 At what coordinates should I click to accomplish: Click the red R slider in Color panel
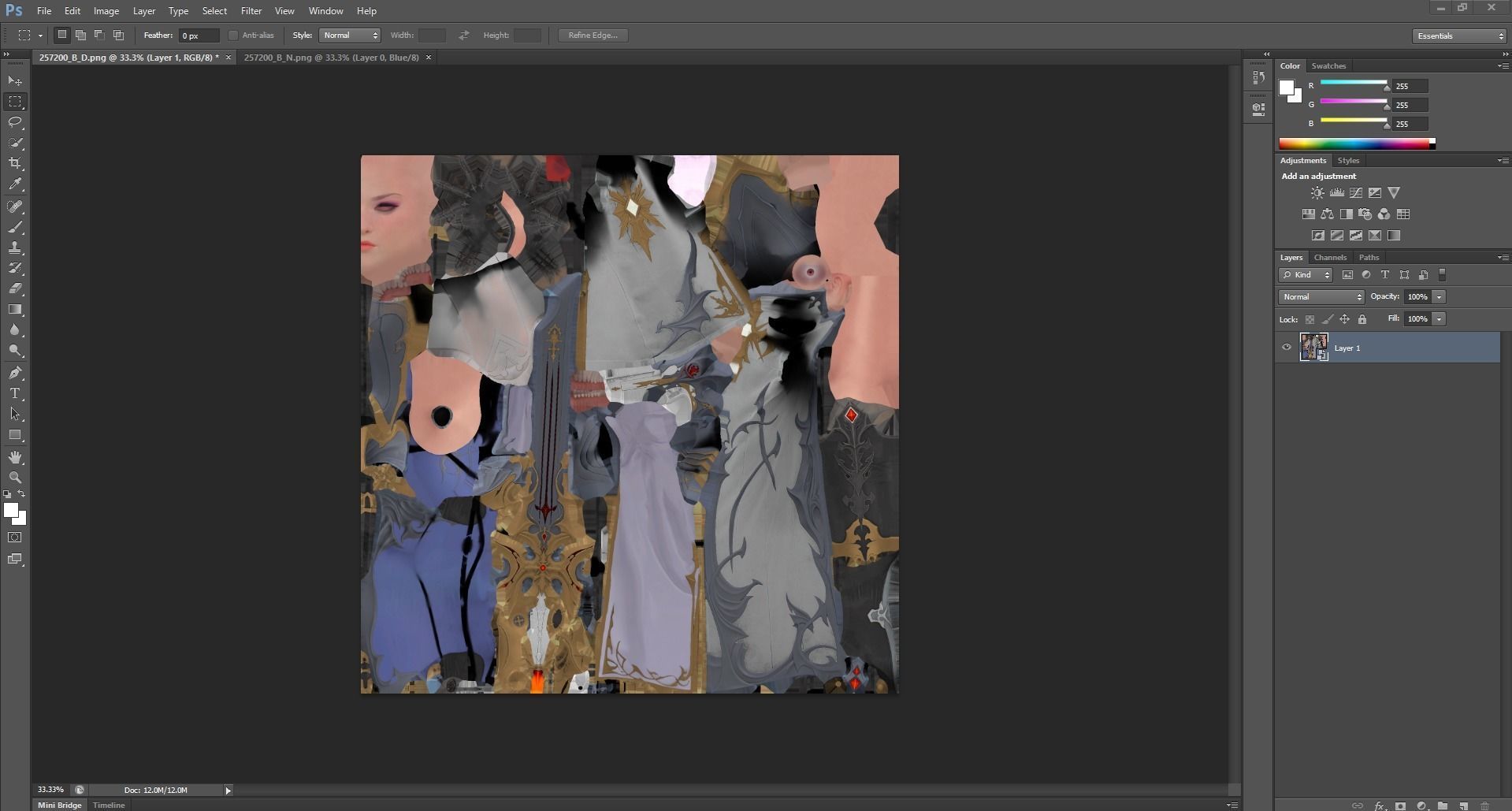(1354, 82)
